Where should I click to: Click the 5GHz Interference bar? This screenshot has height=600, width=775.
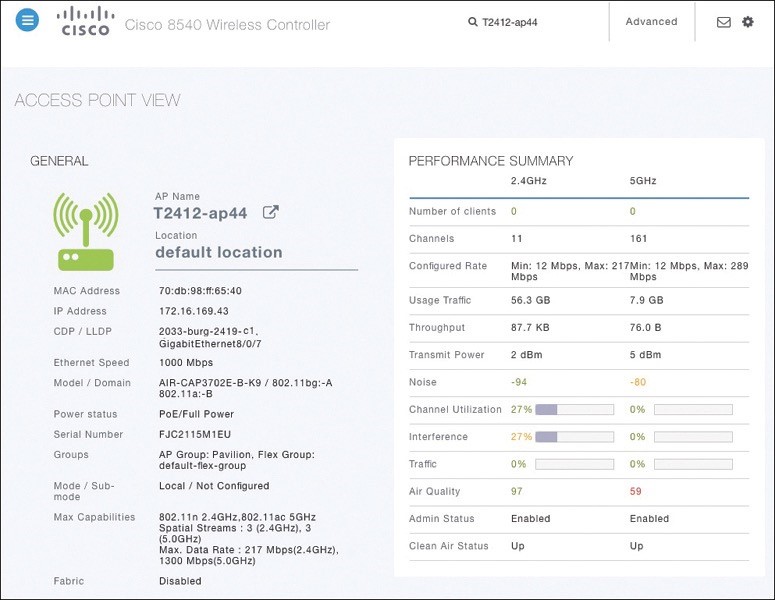tap(693, 437)
